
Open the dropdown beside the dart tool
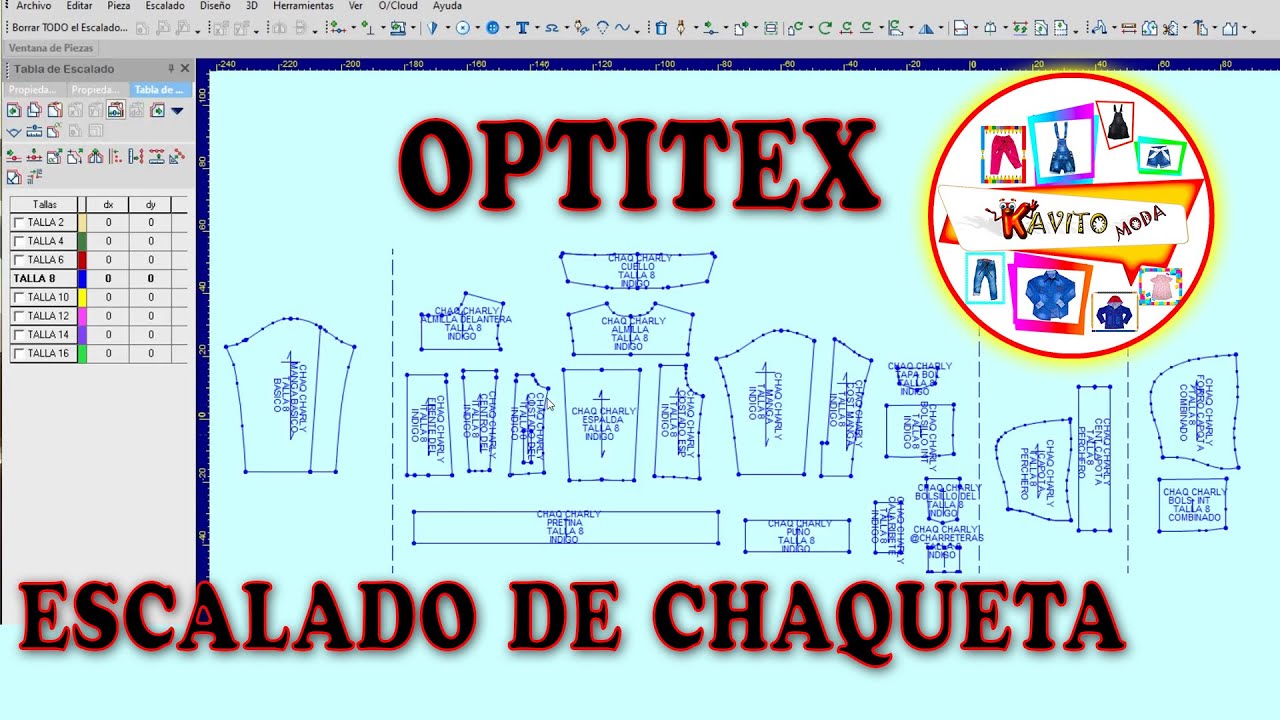point(447,28)
